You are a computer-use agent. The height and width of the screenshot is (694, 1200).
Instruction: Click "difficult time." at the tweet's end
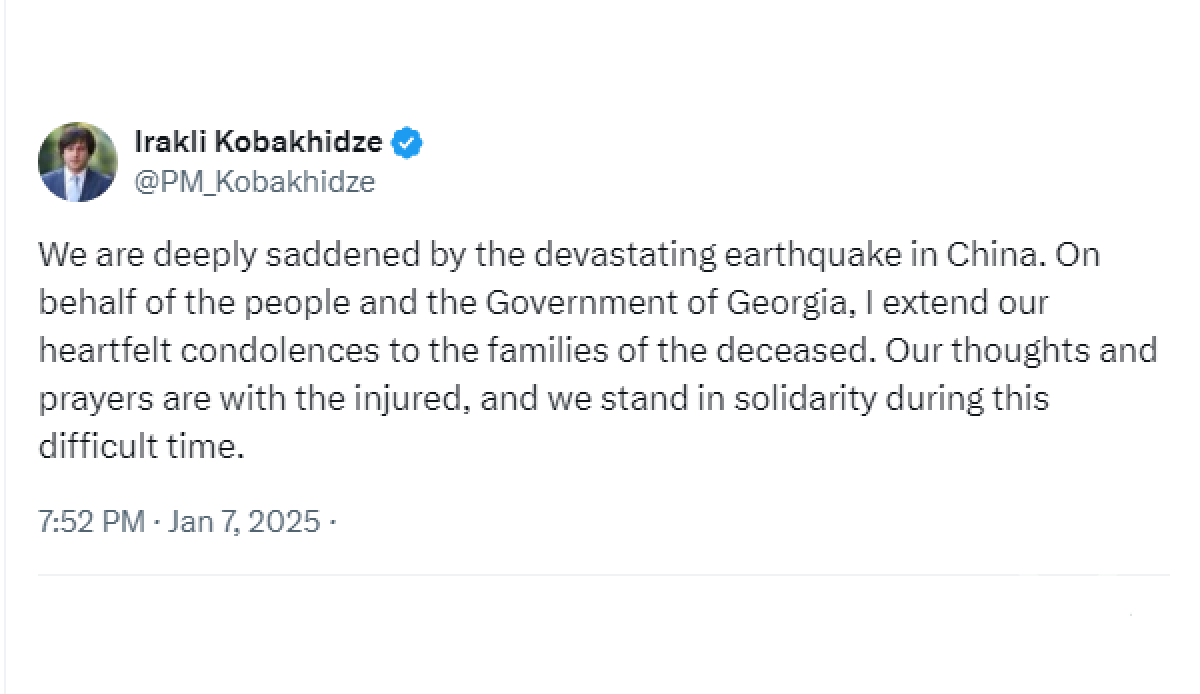[141, 447]
